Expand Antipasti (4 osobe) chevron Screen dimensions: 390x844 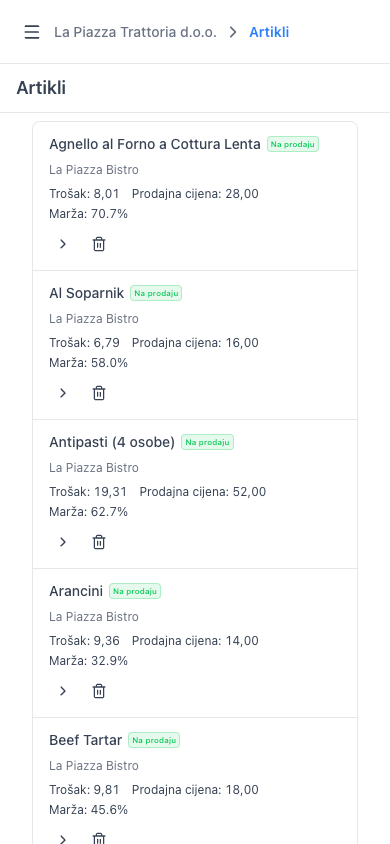63,542
